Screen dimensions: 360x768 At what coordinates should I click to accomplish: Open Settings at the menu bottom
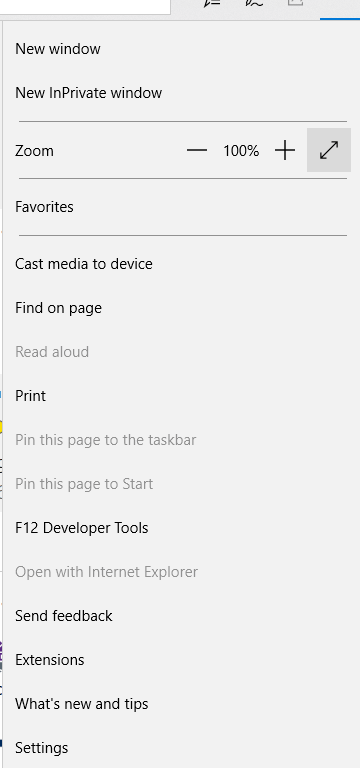181,748
